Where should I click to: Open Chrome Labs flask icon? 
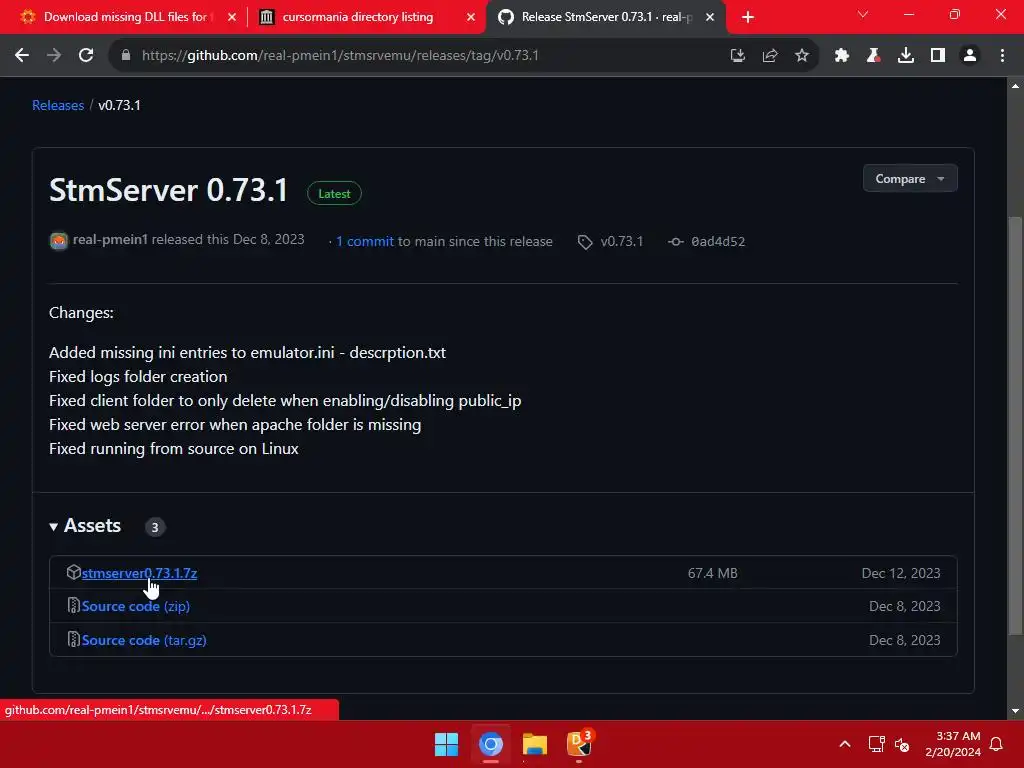873,56
